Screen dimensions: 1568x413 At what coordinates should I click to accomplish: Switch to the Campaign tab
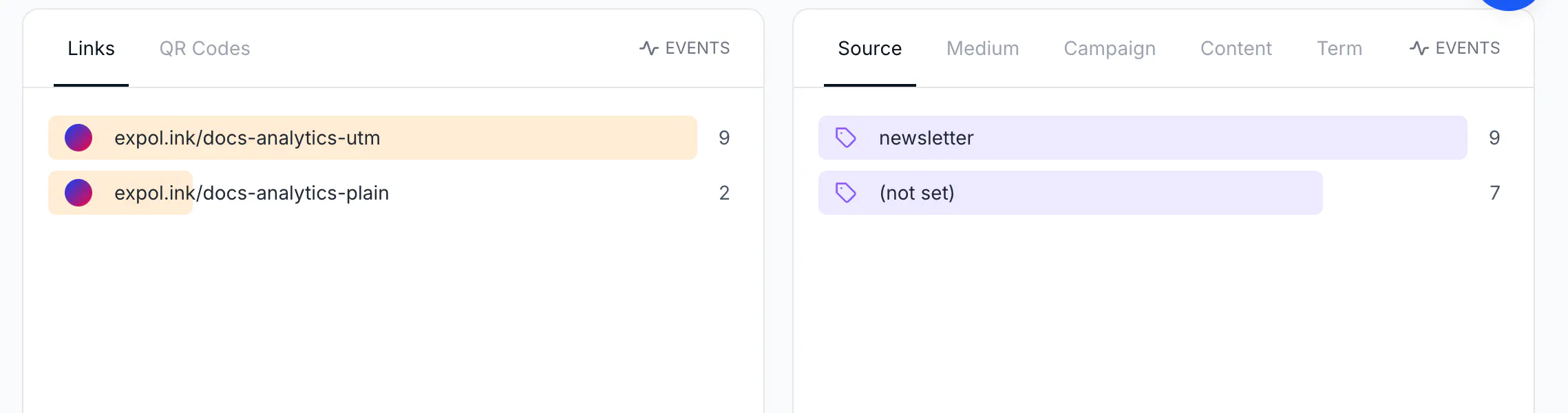point(1110,48)
